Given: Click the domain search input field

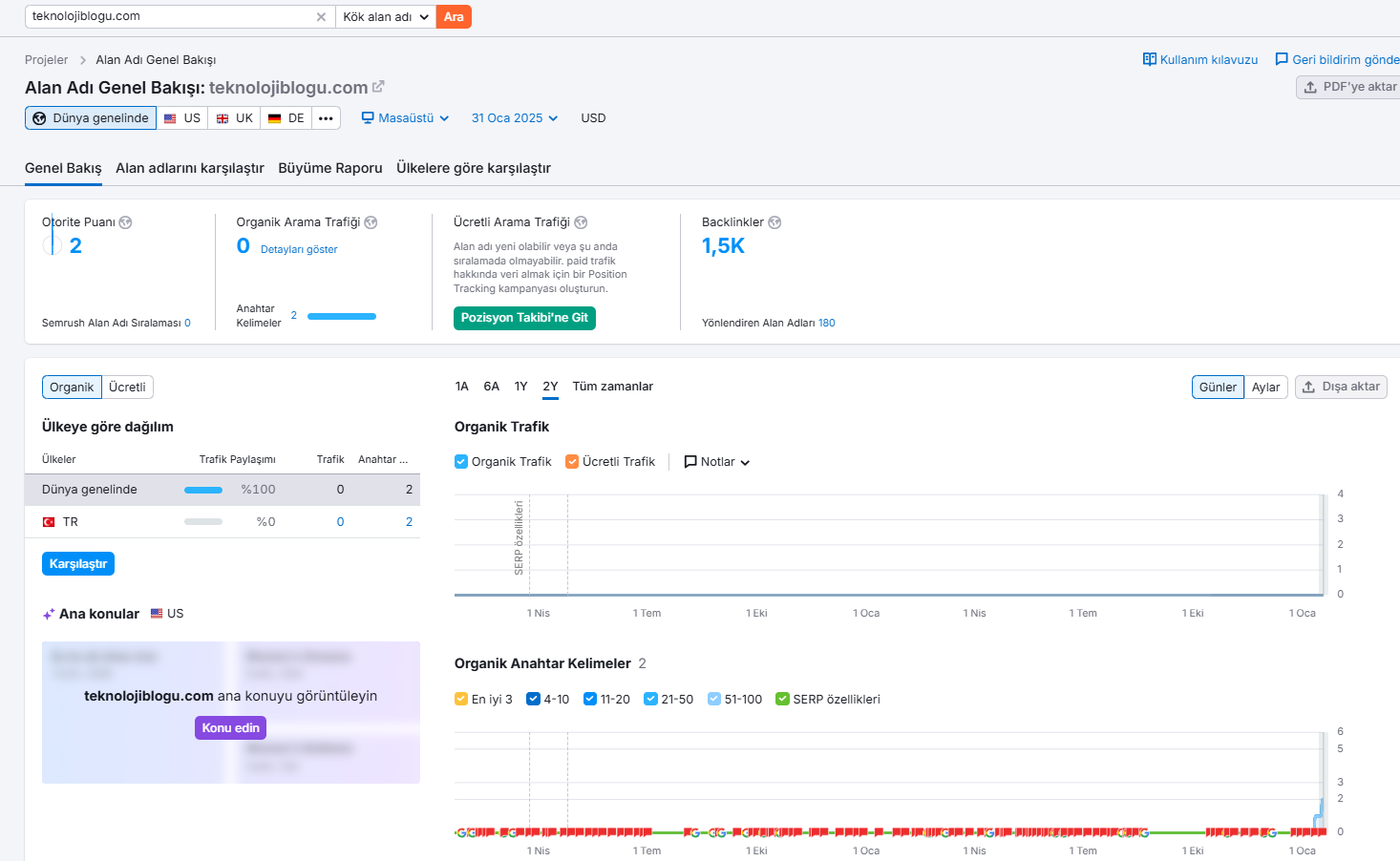Looking at the screenshot, I should click(x=172, y=17).
